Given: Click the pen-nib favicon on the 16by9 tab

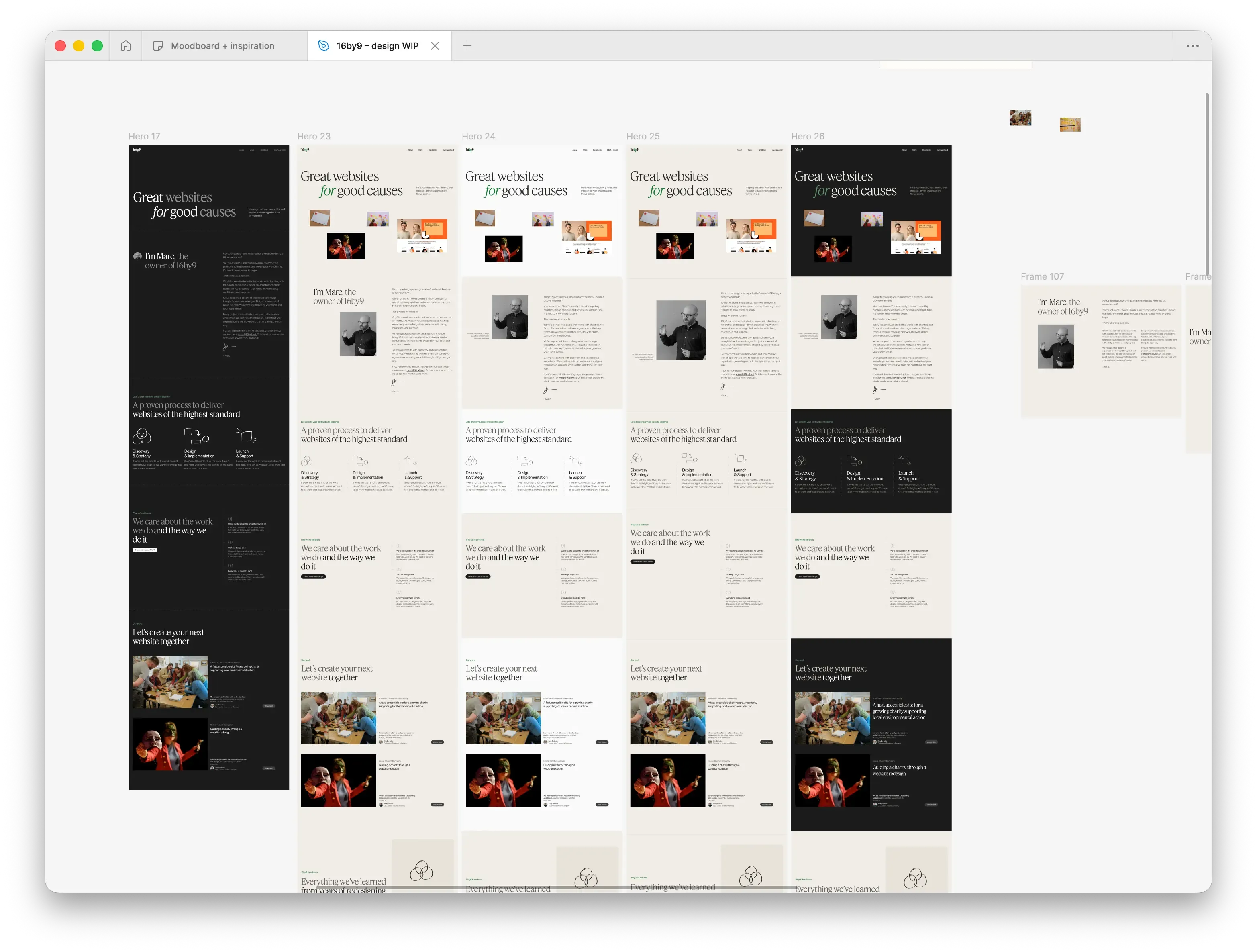Looking at the screenshot, I should (323, 45).
